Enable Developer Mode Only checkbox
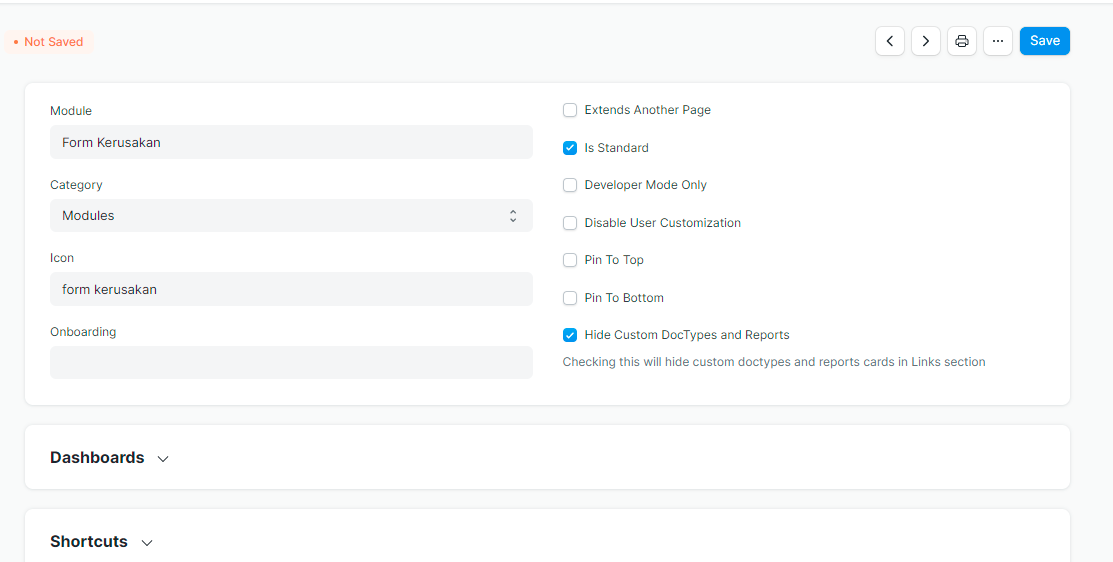This screenshot has height=562, width=1113. pyautogui.click(x=569, y=185)
